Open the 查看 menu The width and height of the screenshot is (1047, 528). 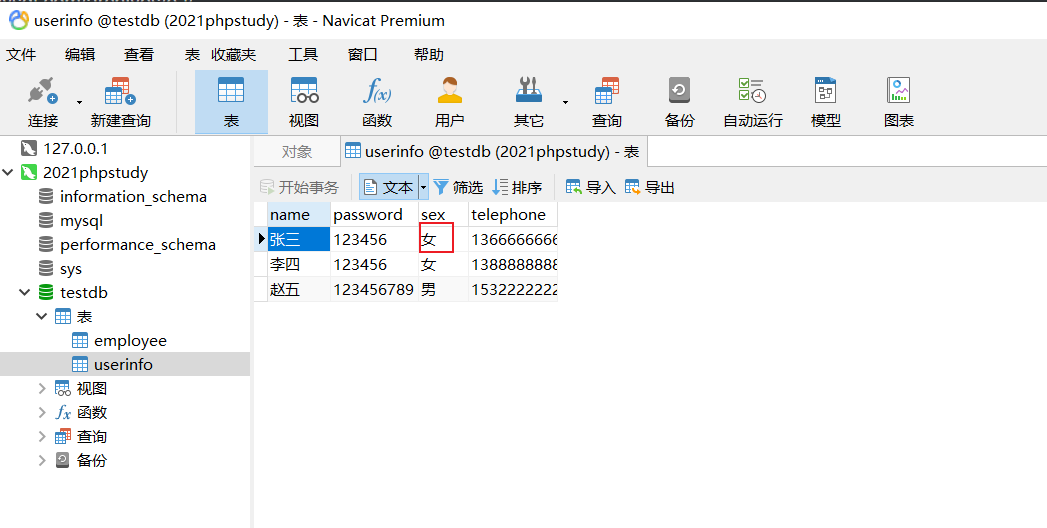pos(139,55)
